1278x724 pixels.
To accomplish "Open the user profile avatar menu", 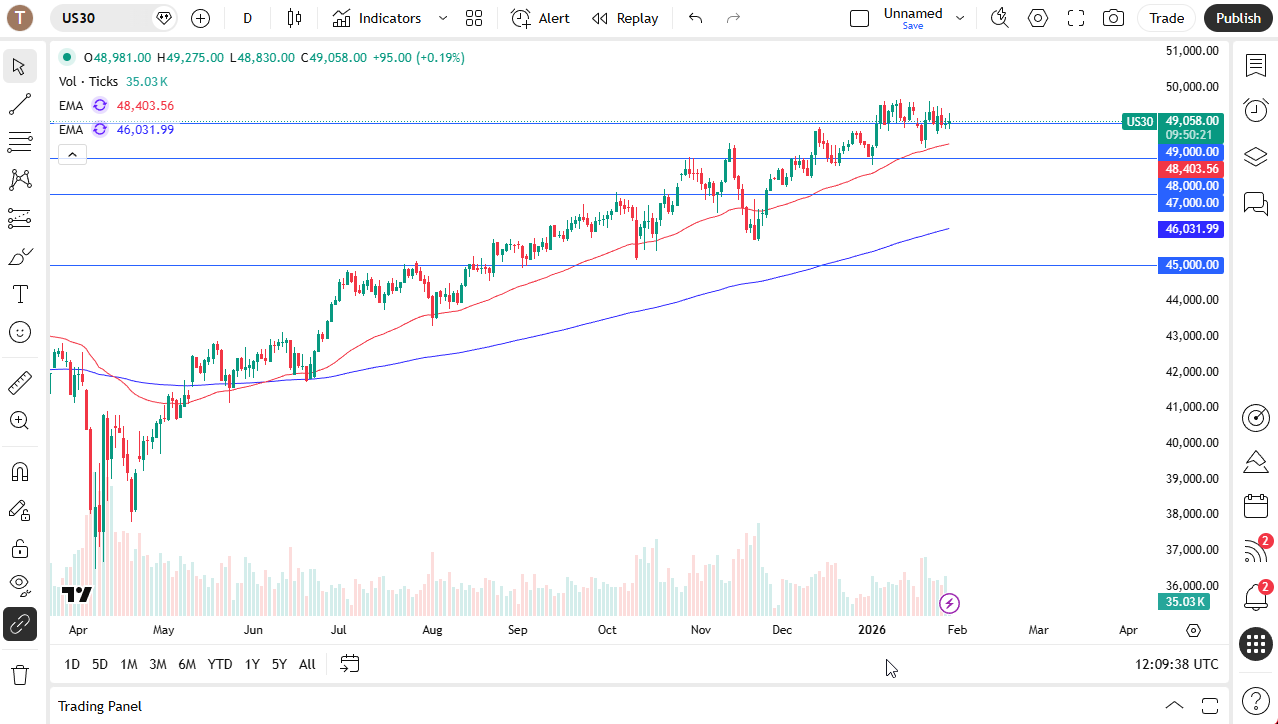I will click(19, 17).
